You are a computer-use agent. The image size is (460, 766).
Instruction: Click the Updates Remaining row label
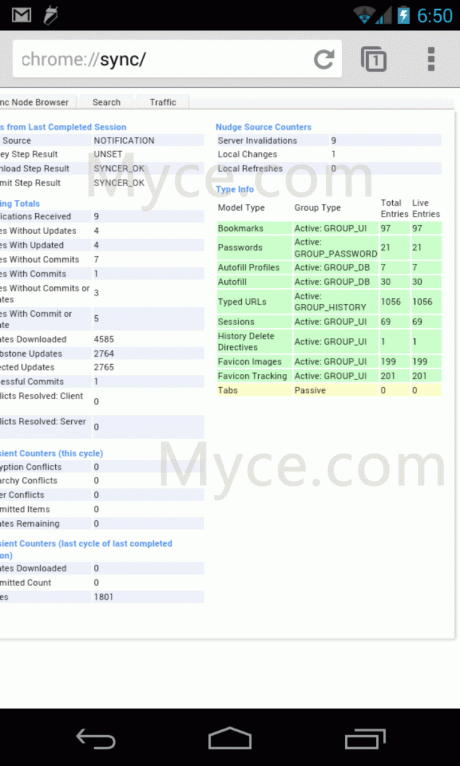(x=30, y=524)
